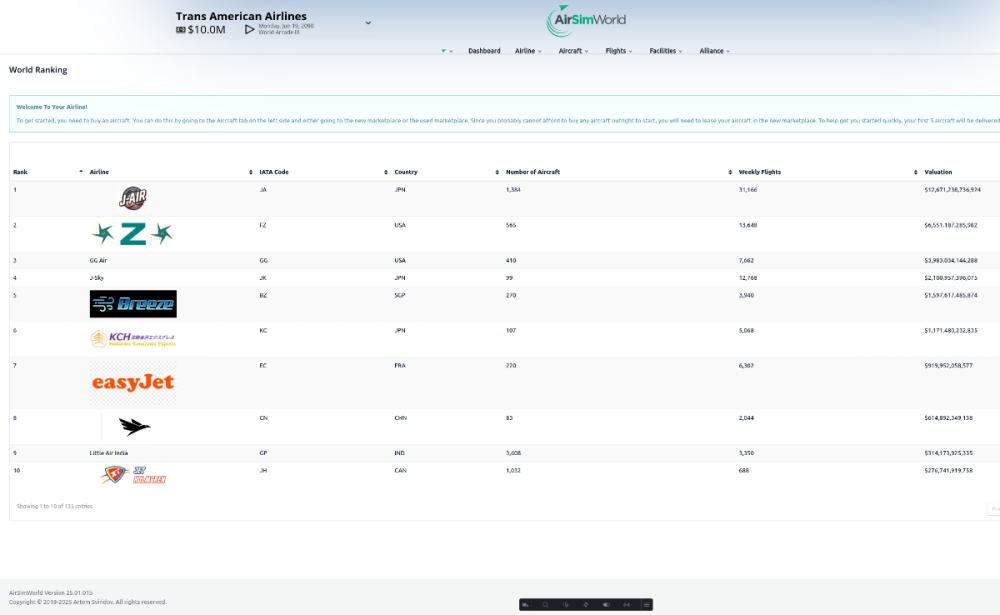Click the cash icon next to $10.0M
The image size is (1000, 615).
[x=181, y=30]
